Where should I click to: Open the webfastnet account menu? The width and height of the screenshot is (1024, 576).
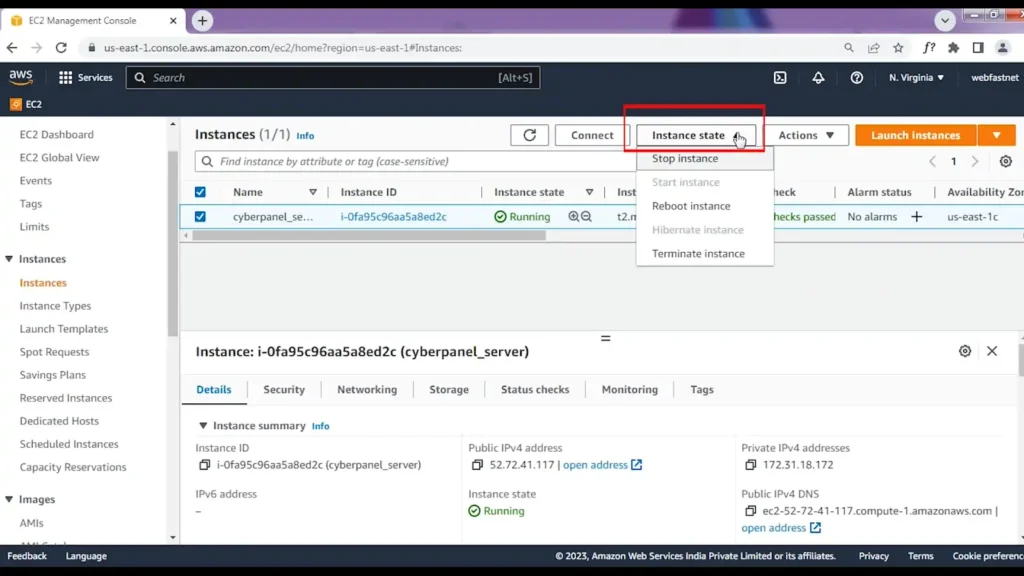(x=995, y=78)
